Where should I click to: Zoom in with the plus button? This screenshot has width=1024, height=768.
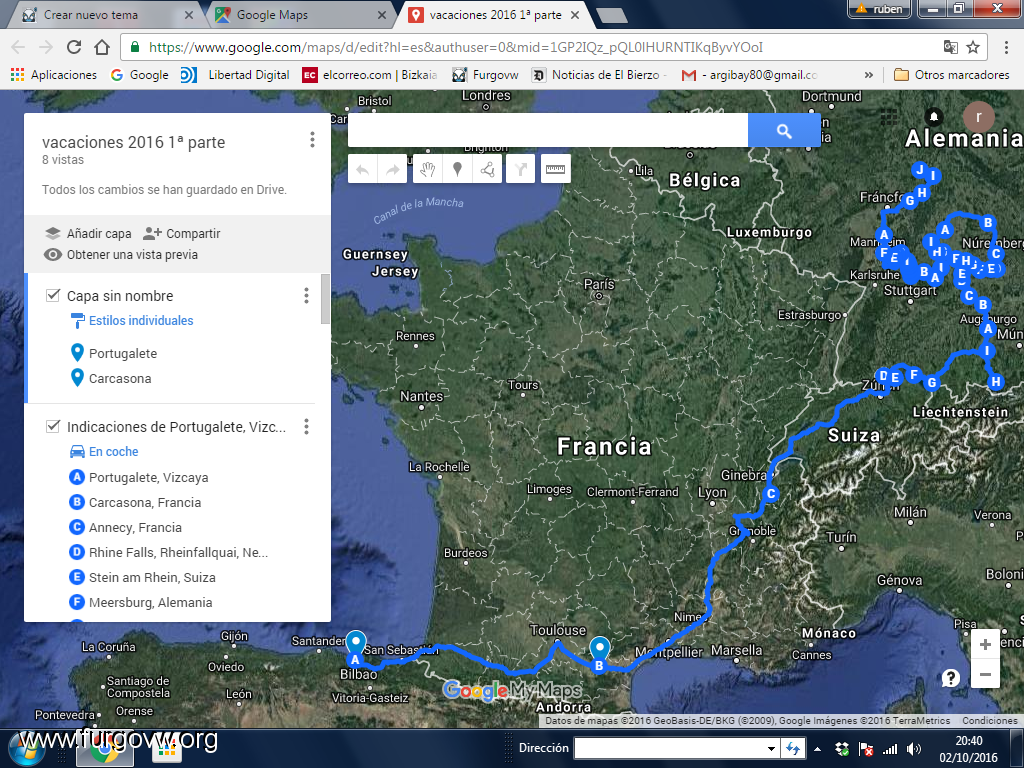point(985,645)
